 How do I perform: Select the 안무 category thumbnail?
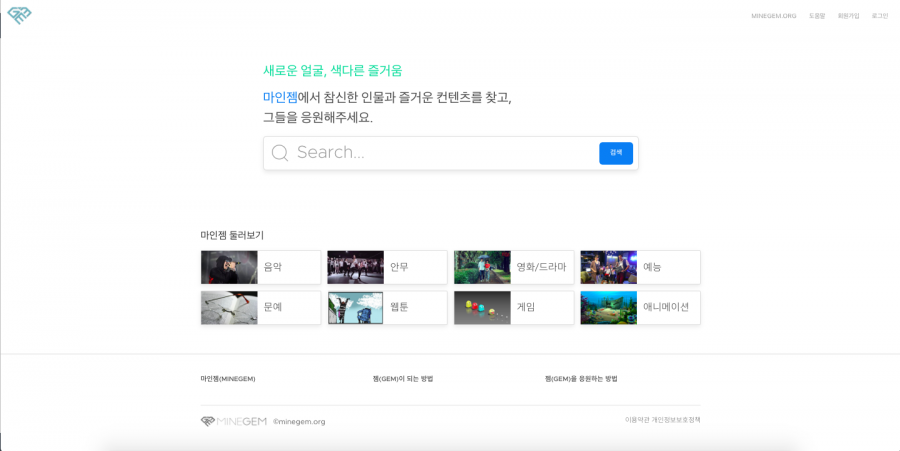[x=355, y=267]
